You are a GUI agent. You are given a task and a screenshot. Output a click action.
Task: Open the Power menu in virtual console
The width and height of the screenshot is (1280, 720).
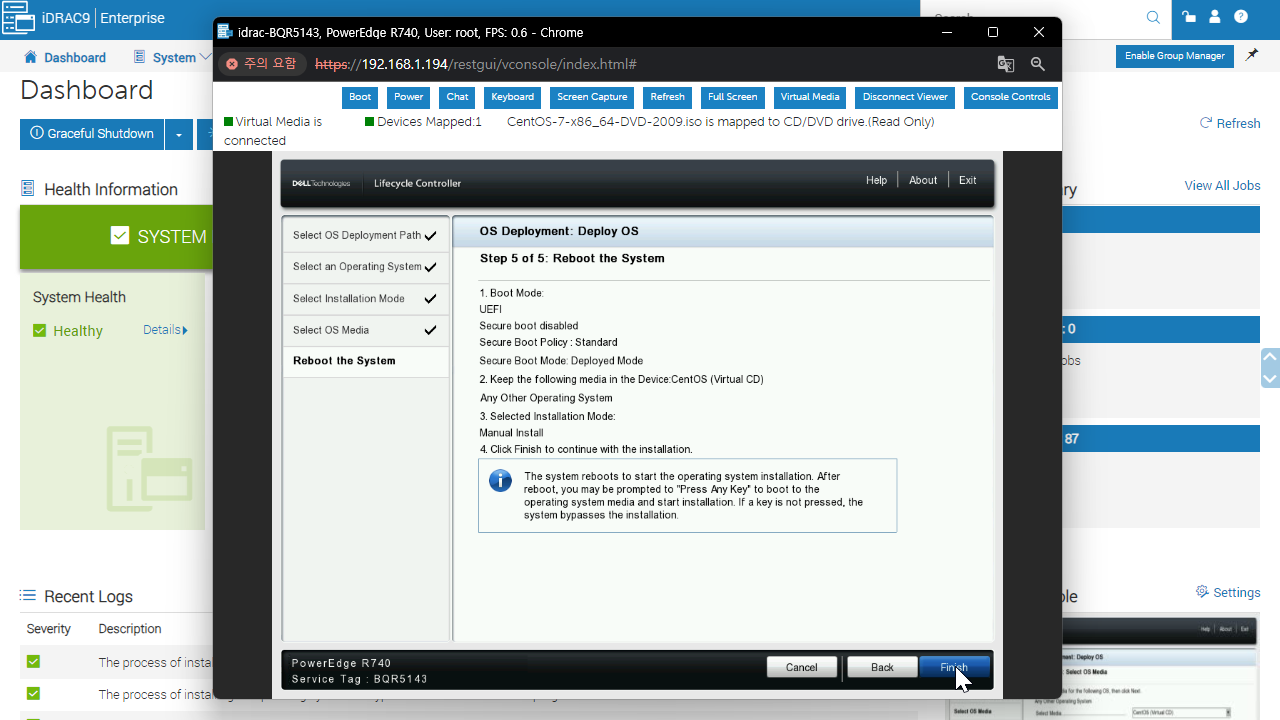(x=408, y=97)
